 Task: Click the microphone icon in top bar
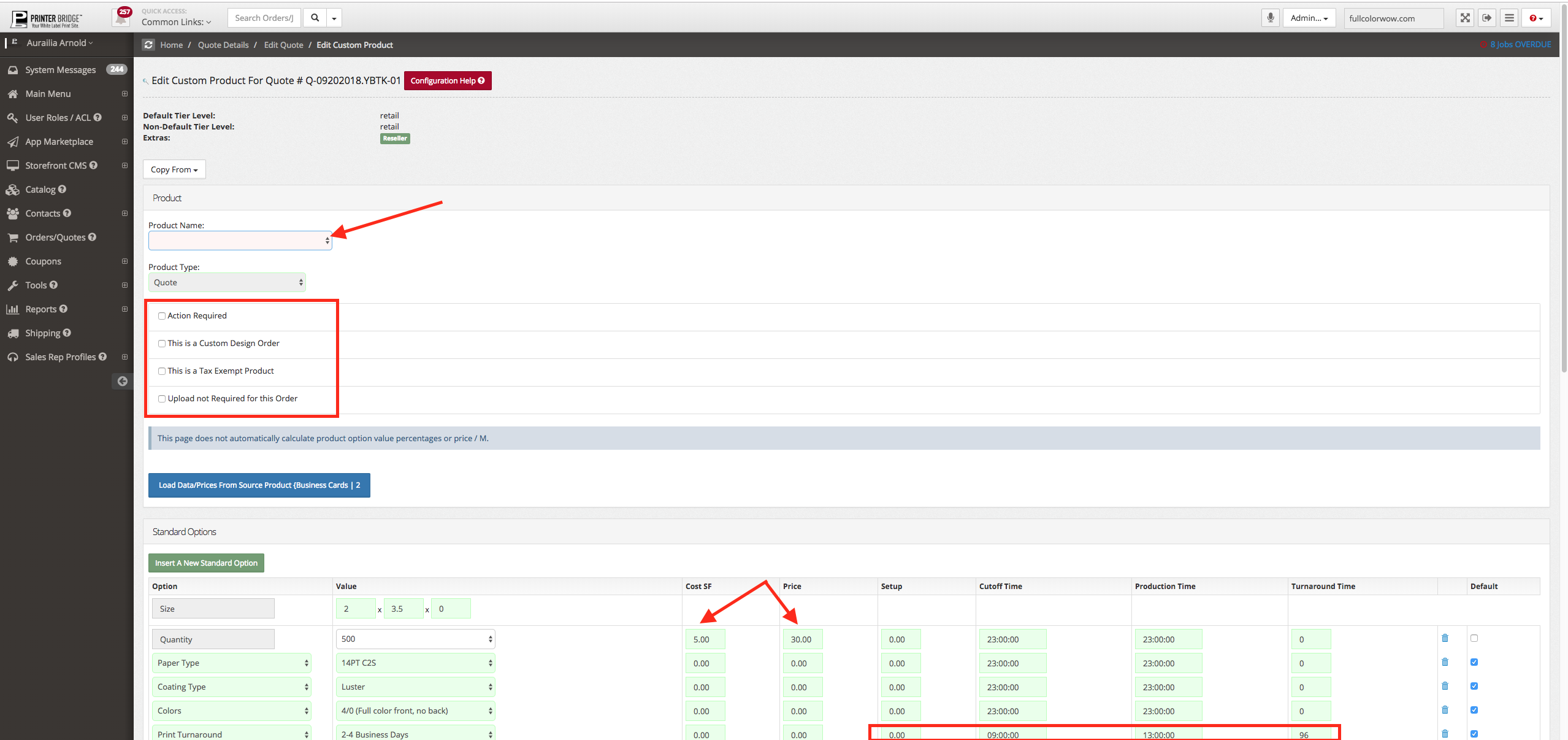[x=1270, y=18]
